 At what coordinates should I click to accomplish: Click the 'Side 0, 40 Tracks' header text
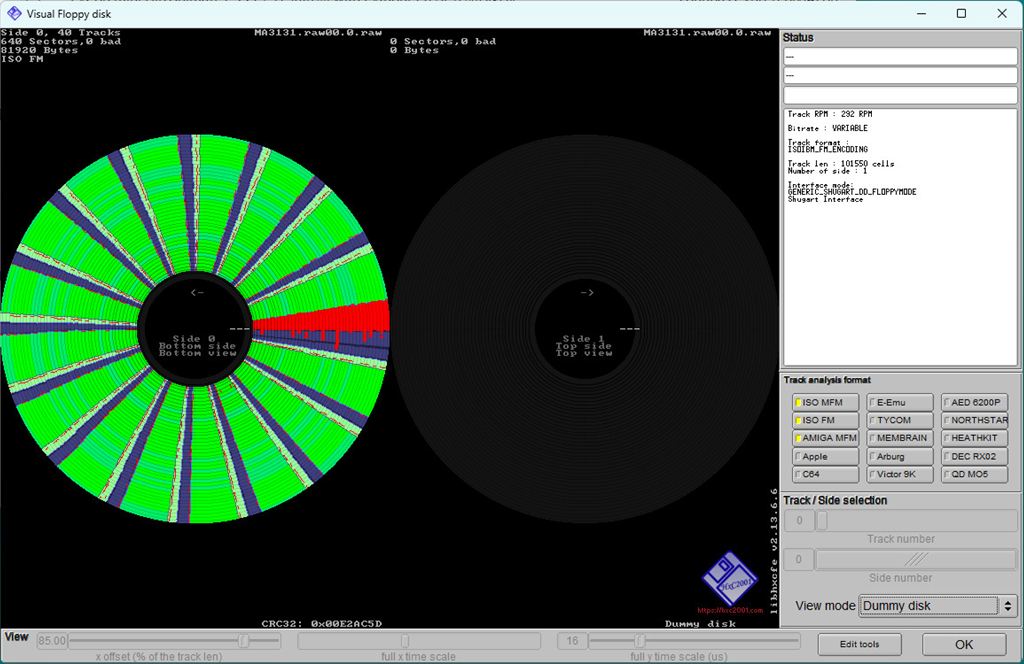(x=61, y=33)
